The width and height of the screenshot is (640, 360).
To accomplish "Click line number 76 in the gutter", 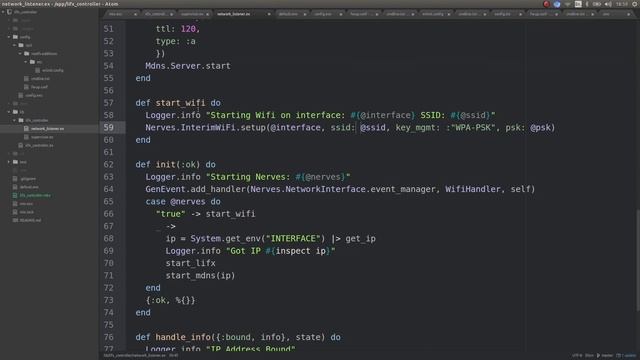I will pyautogui.click(x=109, y=337).
